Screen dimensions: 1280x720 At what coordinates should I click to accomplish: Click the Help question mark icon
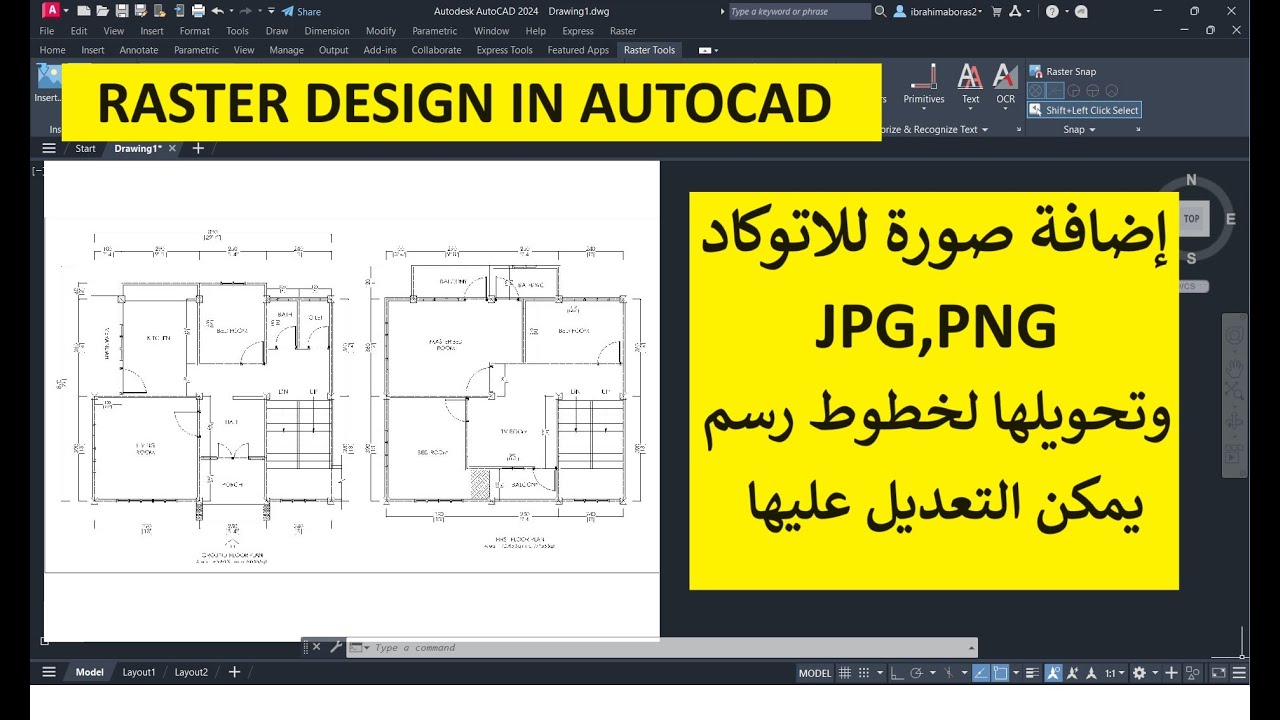click(1052, 11)
